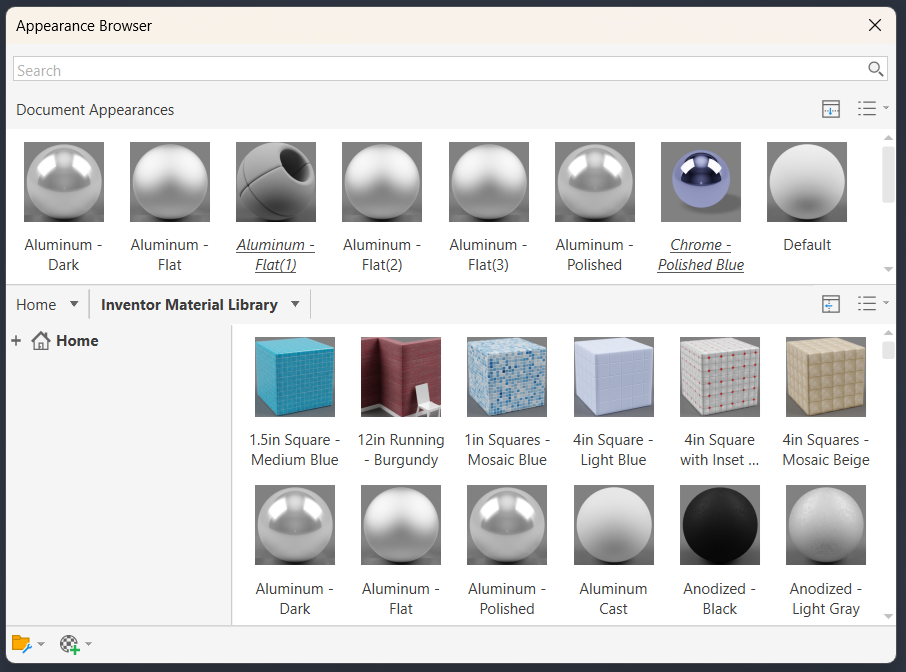Click the create new appearance icon

[x=69, y=644]
